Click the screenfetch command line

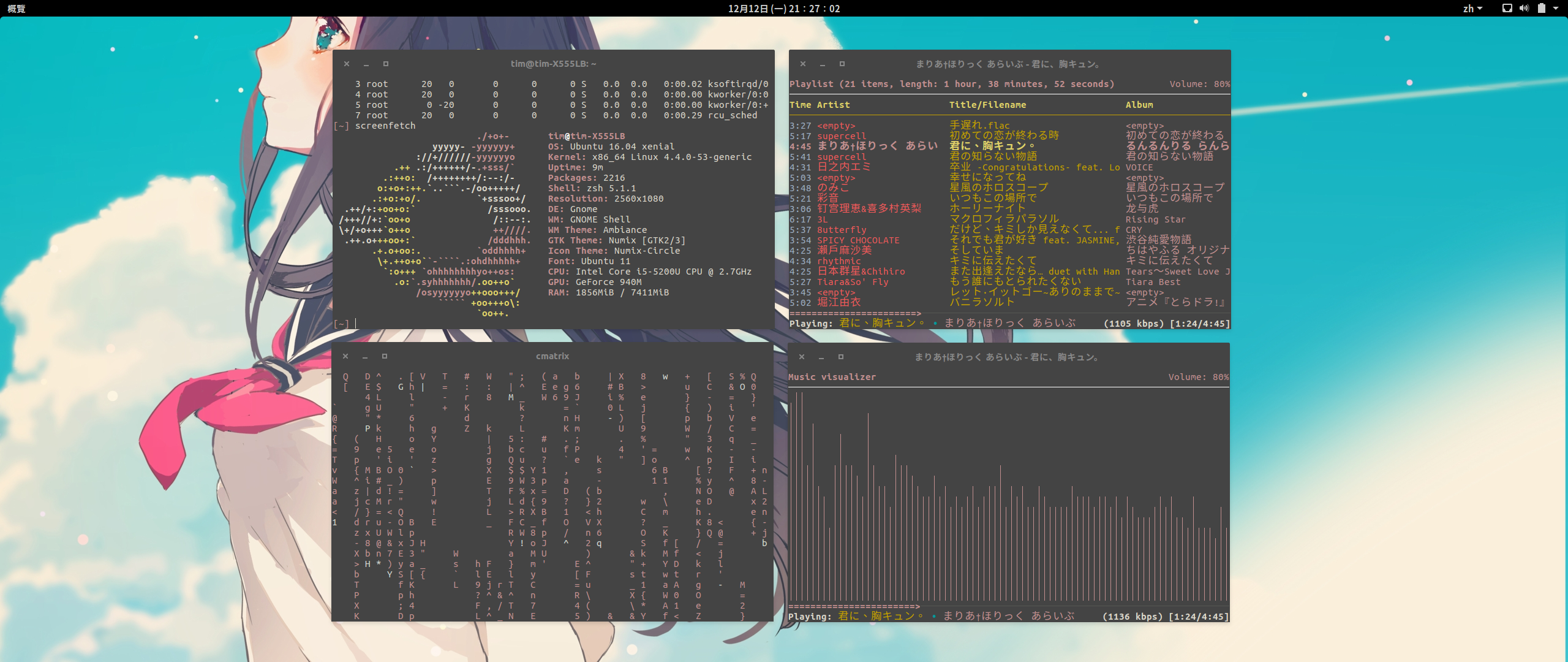pos(375,126)
